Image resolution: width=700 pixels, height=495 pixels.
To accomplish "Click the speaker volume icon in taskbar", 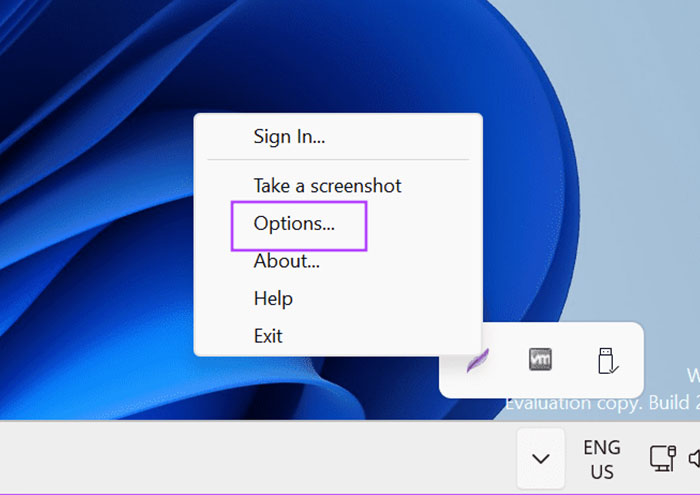I will [x=694, y=458].
